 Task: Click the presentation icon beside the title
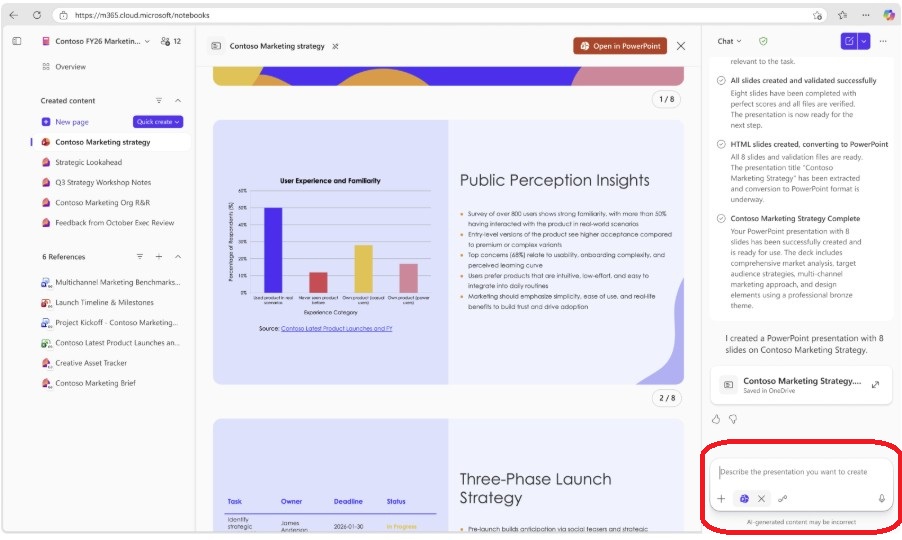(x=216, y=46)
